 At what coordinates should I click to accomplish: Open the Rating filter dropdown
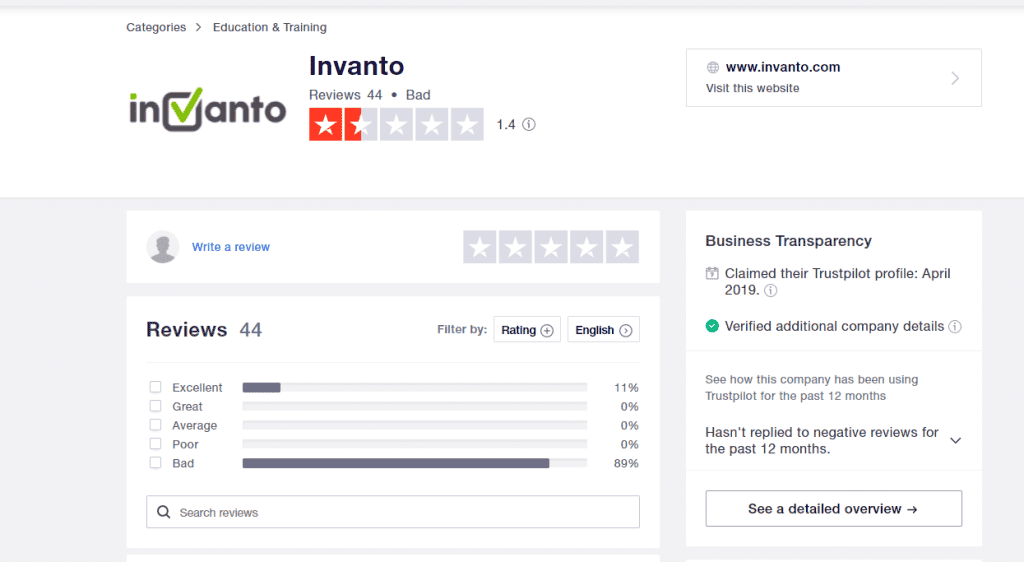pos(527,330)
